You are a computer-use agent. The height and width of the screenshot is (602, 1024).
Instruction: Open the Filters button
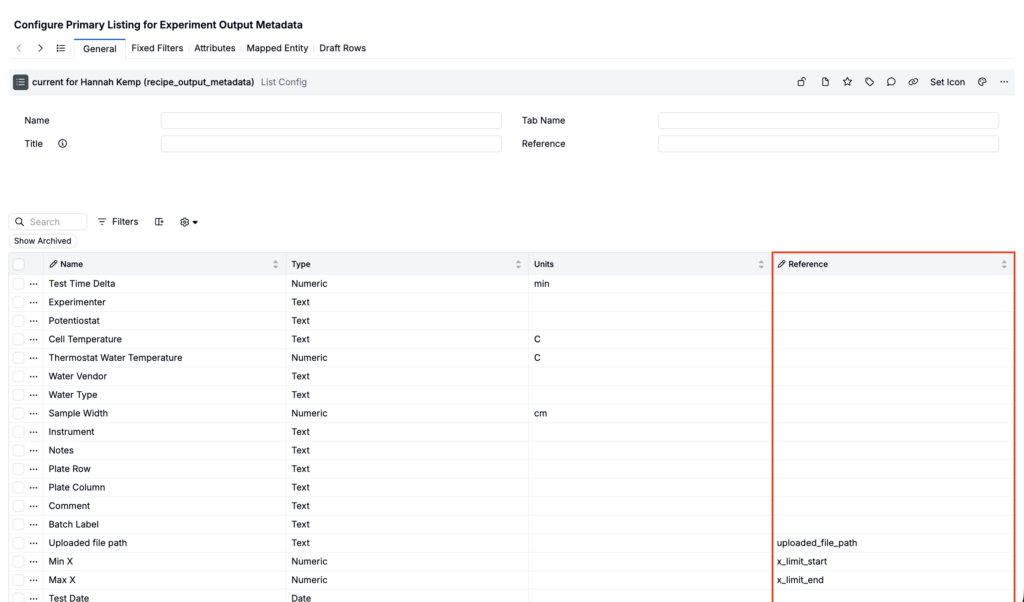[118, 222]
